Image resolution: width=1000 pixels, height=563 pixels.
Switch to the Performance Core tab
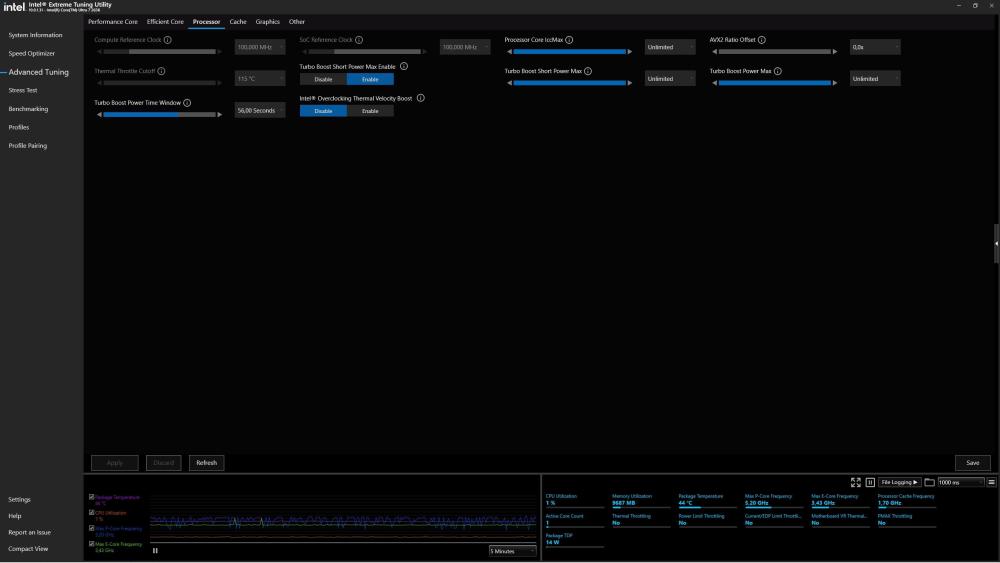[x=113, y=21]
